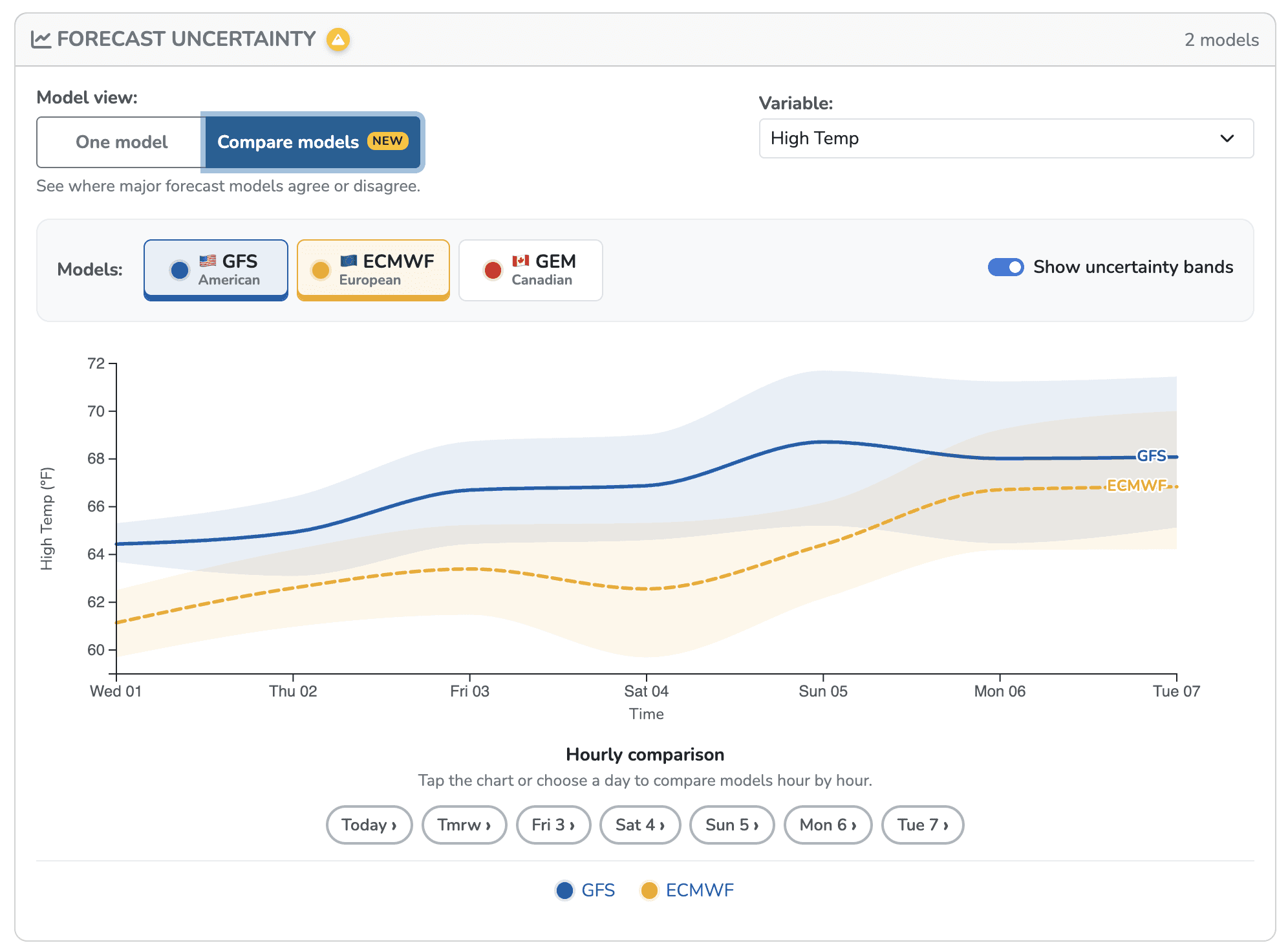Click the dropdown chevron arrow
1288x952 pixels.
click(1227, 138)
